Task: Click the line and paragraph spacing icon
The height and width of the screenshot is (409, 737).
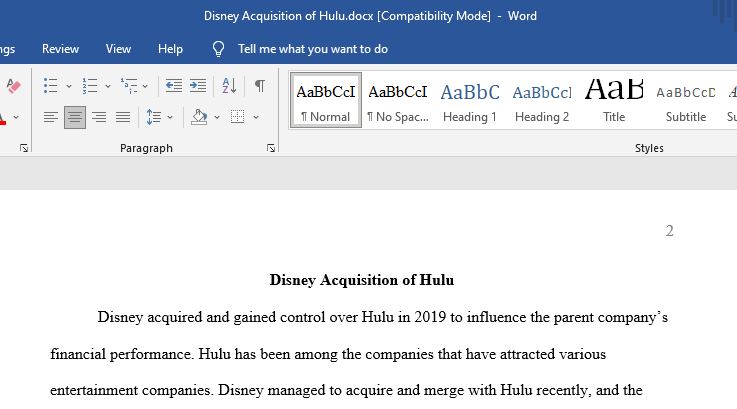Action: (154, 117)
